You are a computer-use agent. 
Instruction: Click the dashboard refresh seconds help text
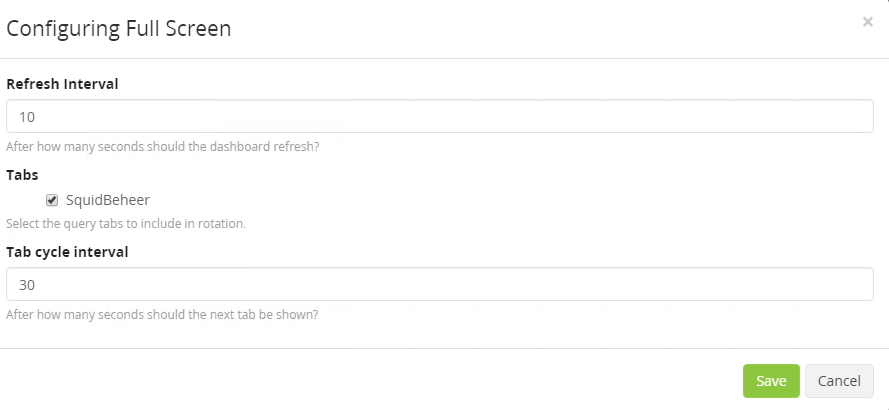coord(162,146)
